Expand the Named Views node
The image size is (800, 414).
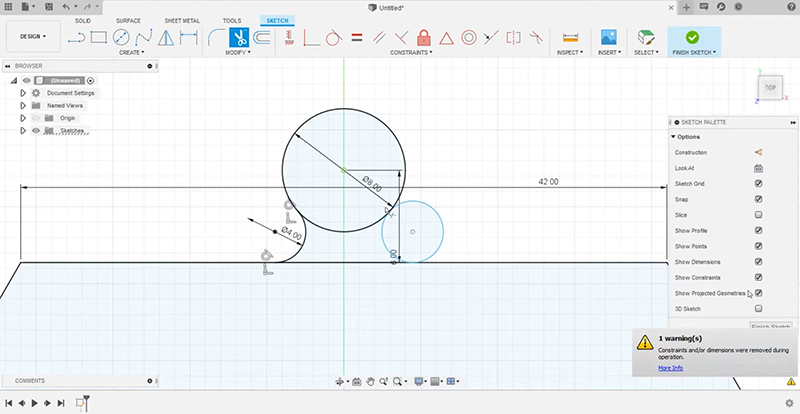coord(22,105)
